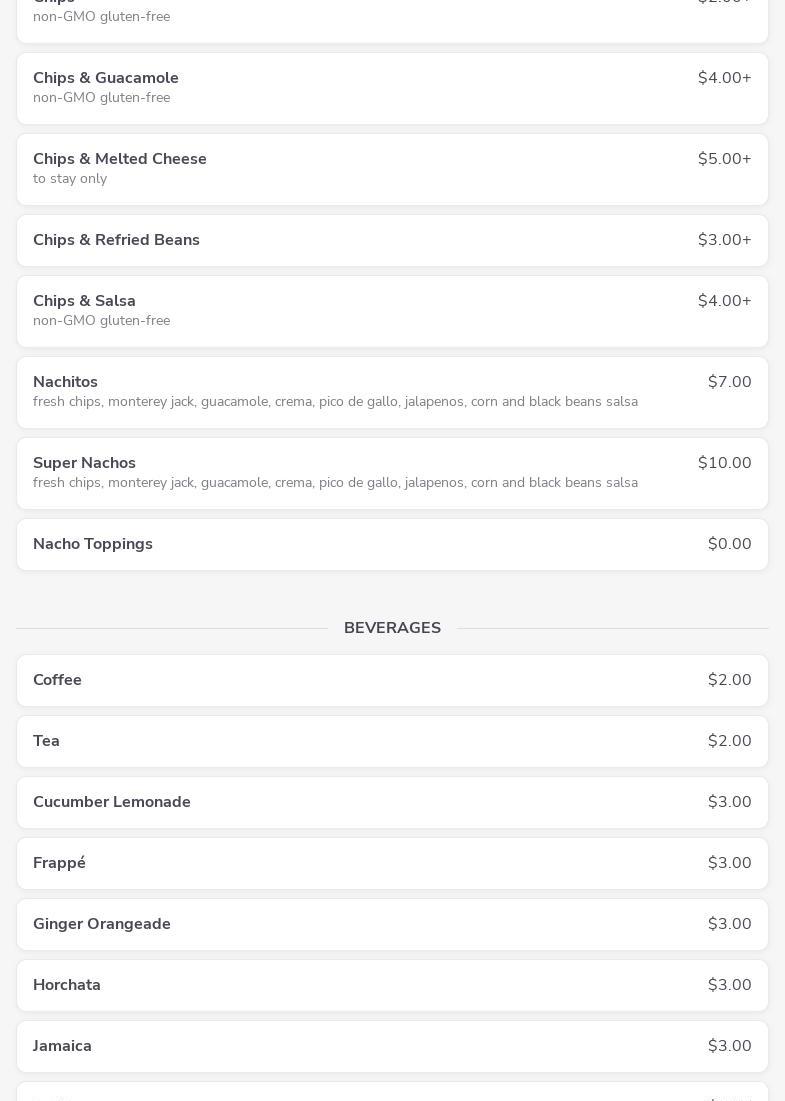Add Chips & Salsa to the order
This screenshot has height=1101, width=785.
click(84, 301)
